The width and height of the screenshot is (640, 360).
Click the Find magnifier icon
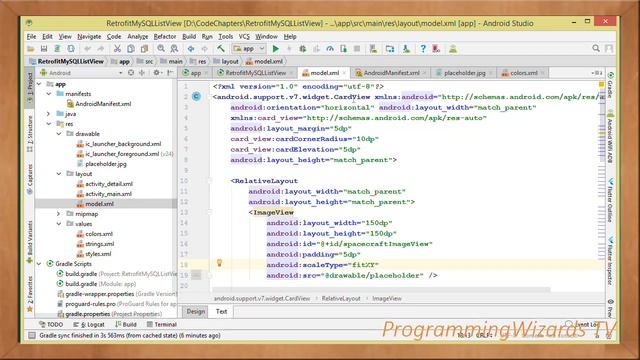click(x=161, y=49)
